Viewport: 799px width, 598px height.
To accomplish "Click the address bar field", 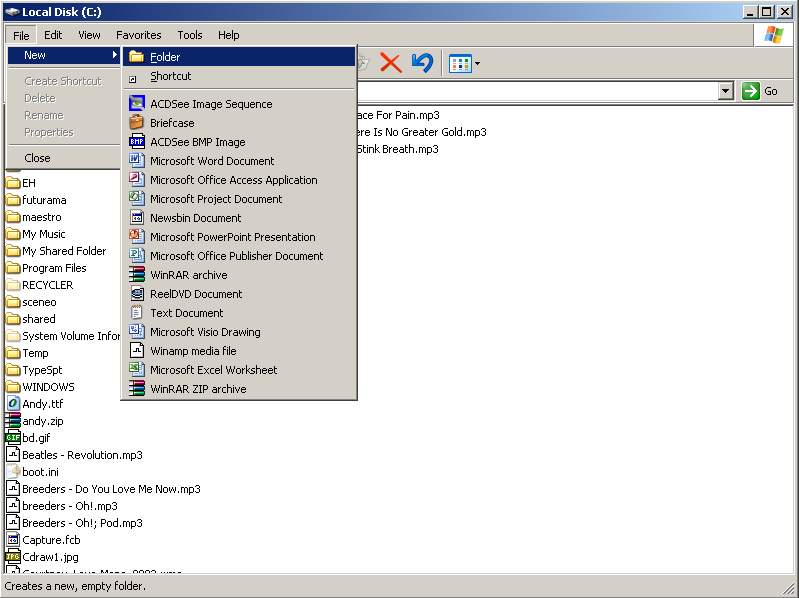I will (537, 92).
